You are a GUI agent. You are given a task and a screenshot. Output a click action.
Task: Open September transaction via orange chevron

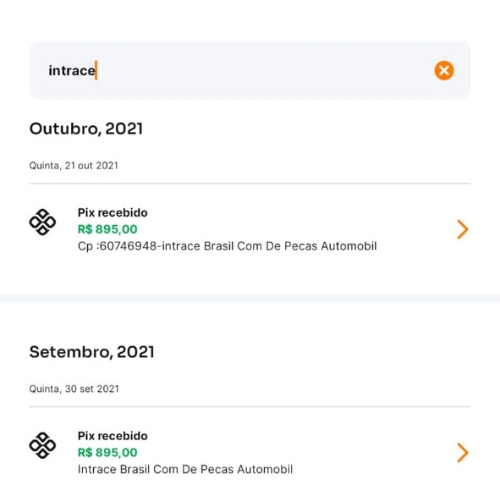pyautogui.click(x=463, y=453)
